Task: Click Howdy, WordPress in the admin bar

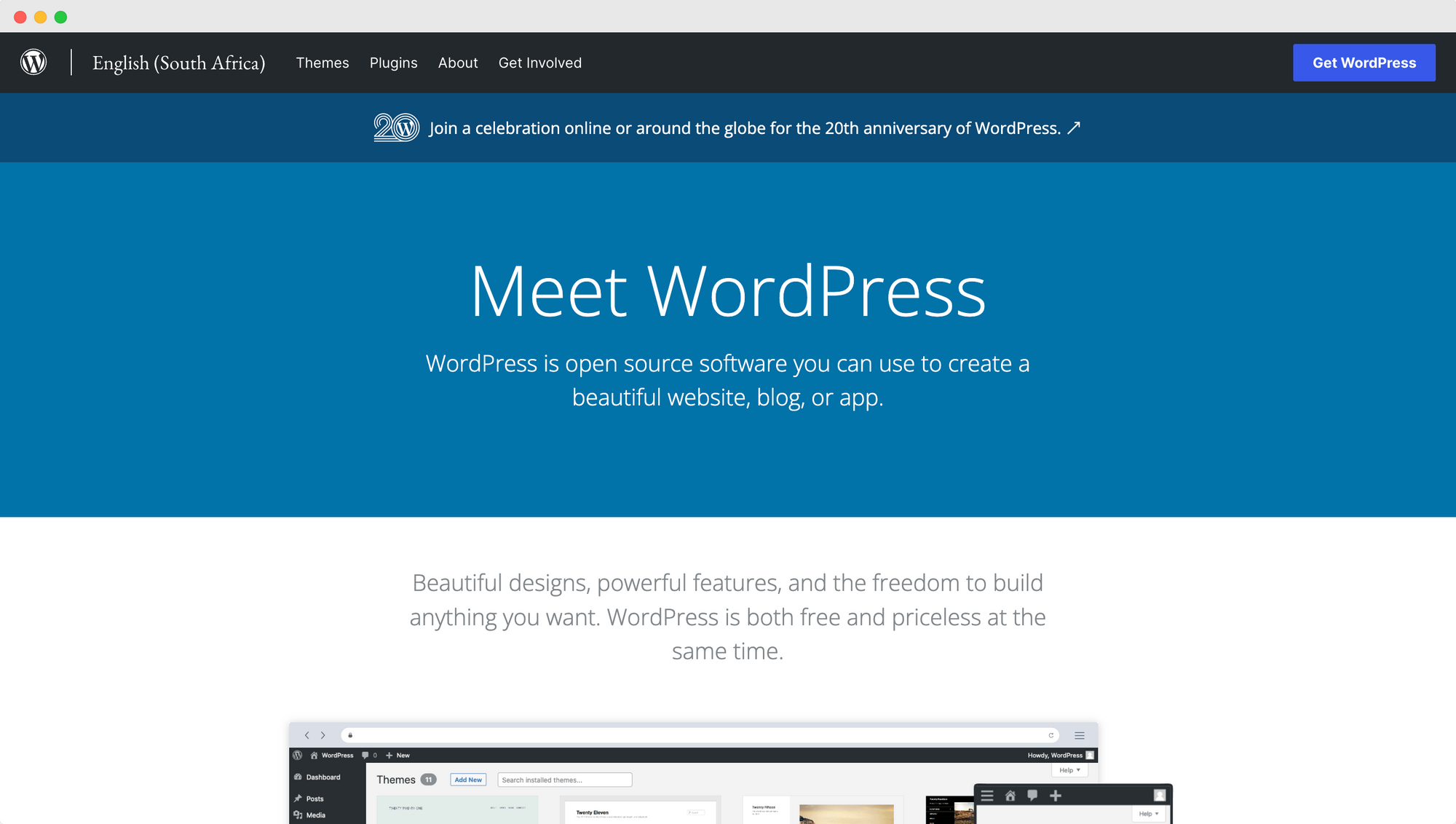Action: [x=1055, y=755]
